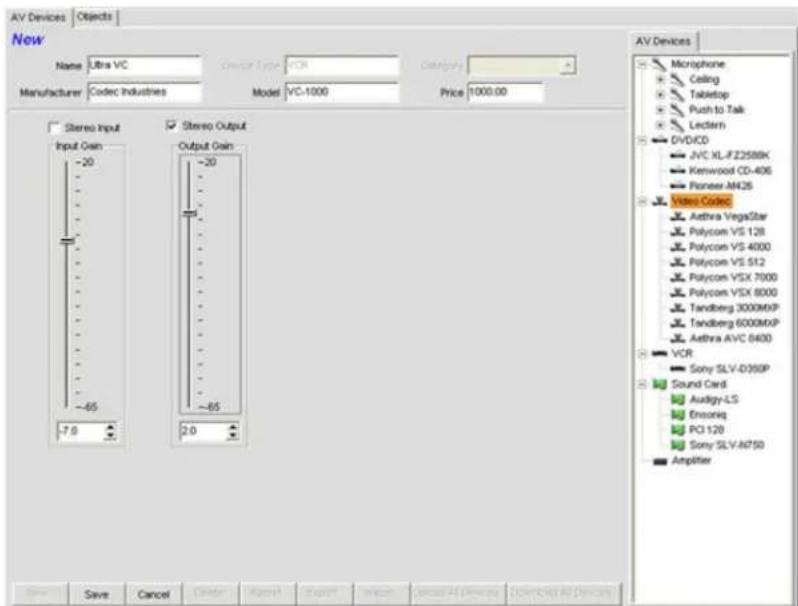Click the Push to Talk microphone icon
Image resolution: width=798 pixels, height=606 pixels.
click(x=677, y=110)
